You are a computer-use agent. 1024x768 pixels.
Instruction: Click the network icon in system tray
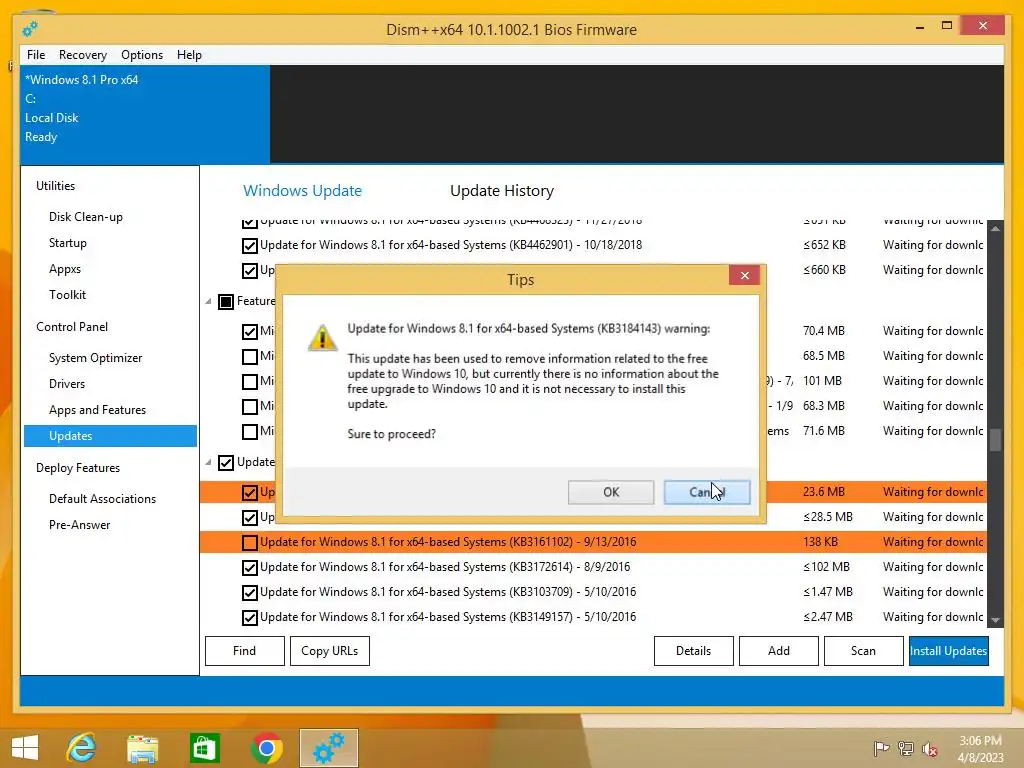[906, 748]
